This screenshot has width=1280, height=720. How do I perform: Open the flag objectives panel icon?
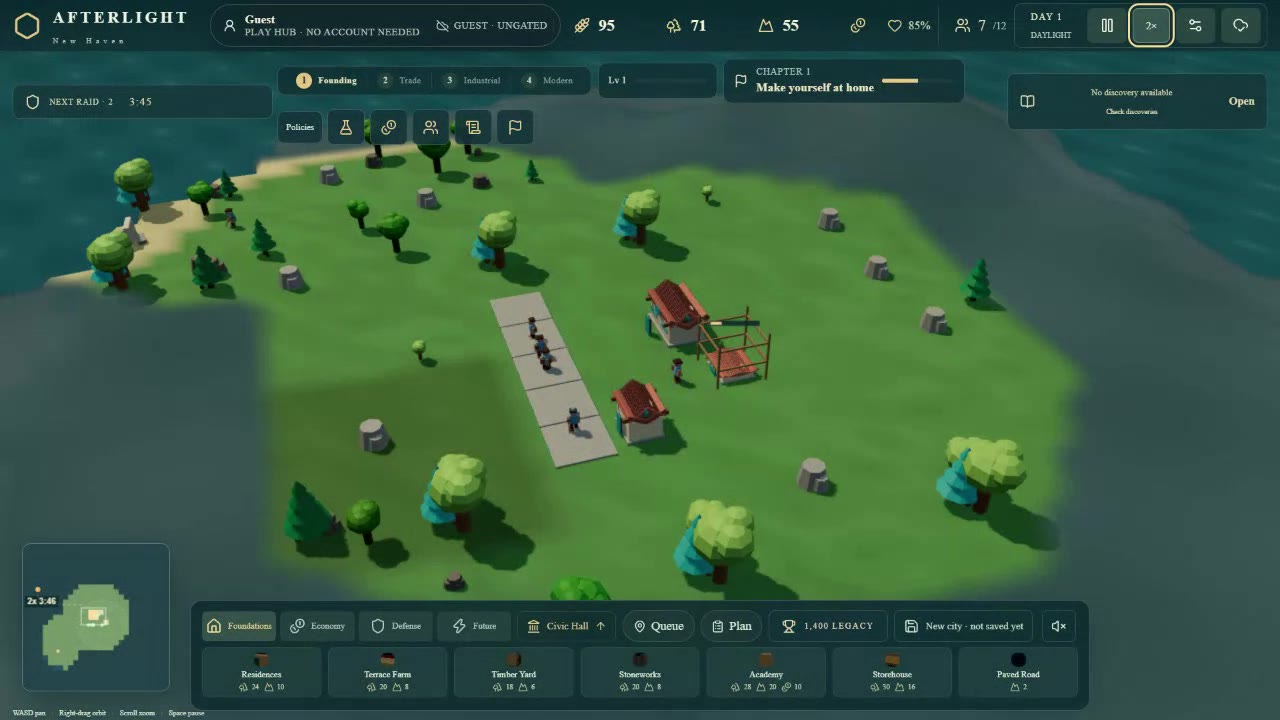click(x=515, y=127)
